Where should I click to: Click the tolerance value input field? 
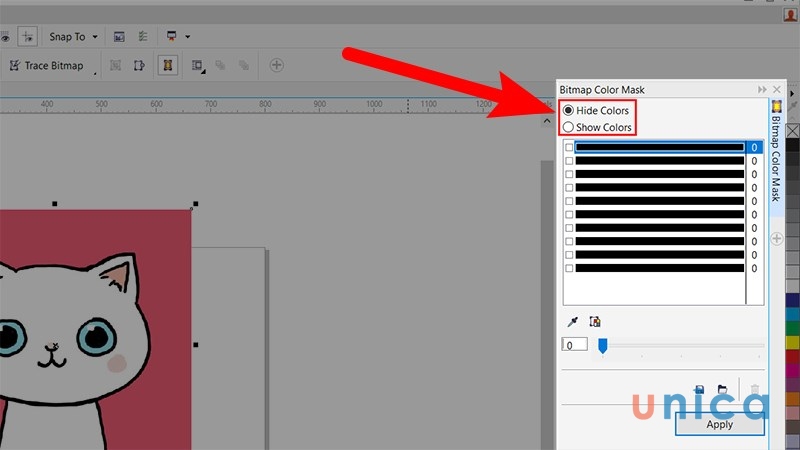pyautogui.click(x=574, y=345)
